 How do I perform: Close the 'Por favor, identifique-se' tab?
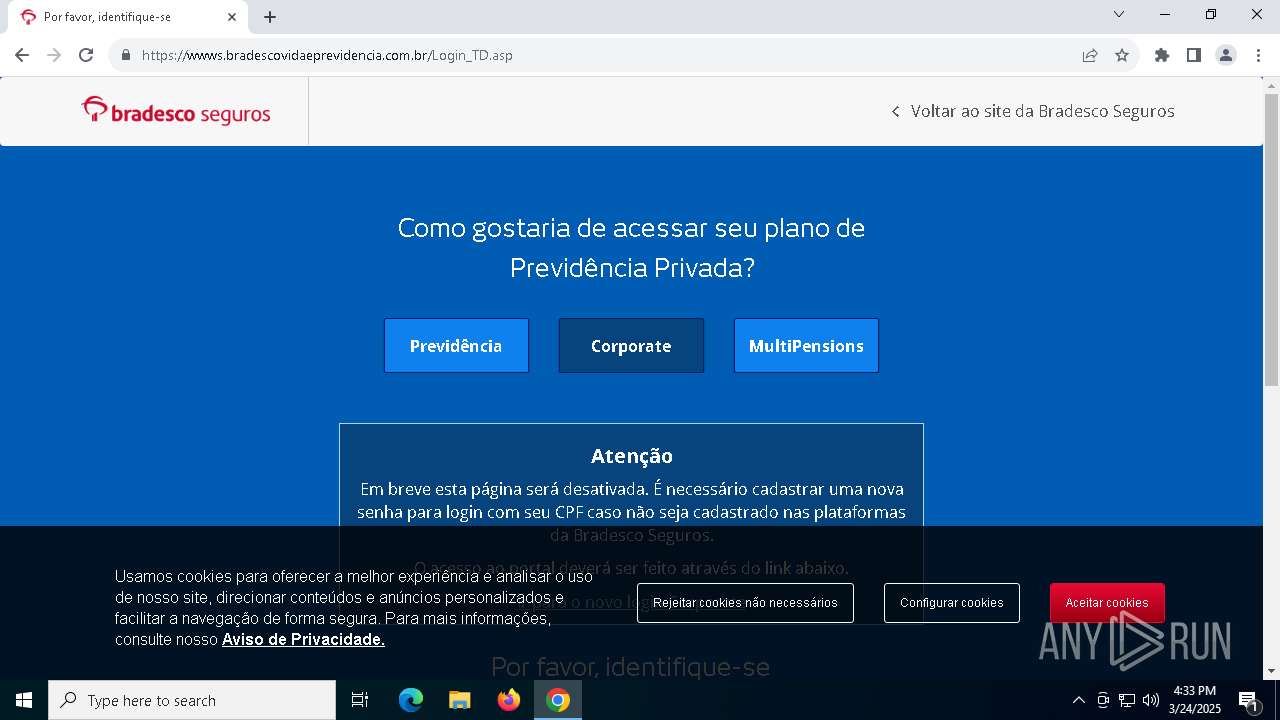232,17
